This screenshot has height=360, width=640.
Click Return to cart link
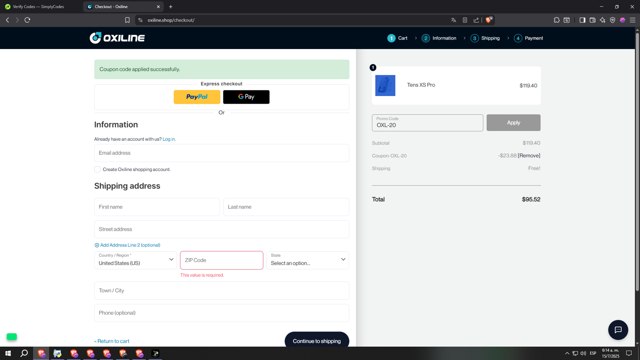[112, 341]
